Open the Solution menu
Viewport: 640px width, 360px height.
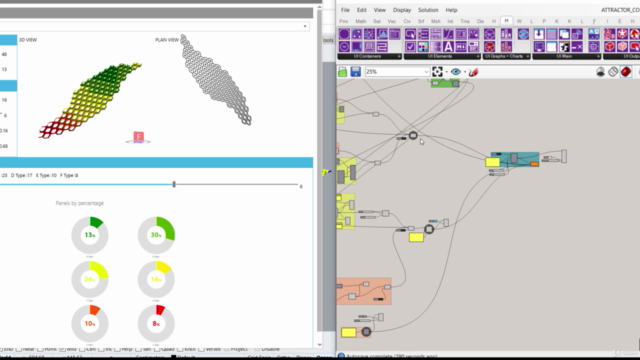coord(428,10)
